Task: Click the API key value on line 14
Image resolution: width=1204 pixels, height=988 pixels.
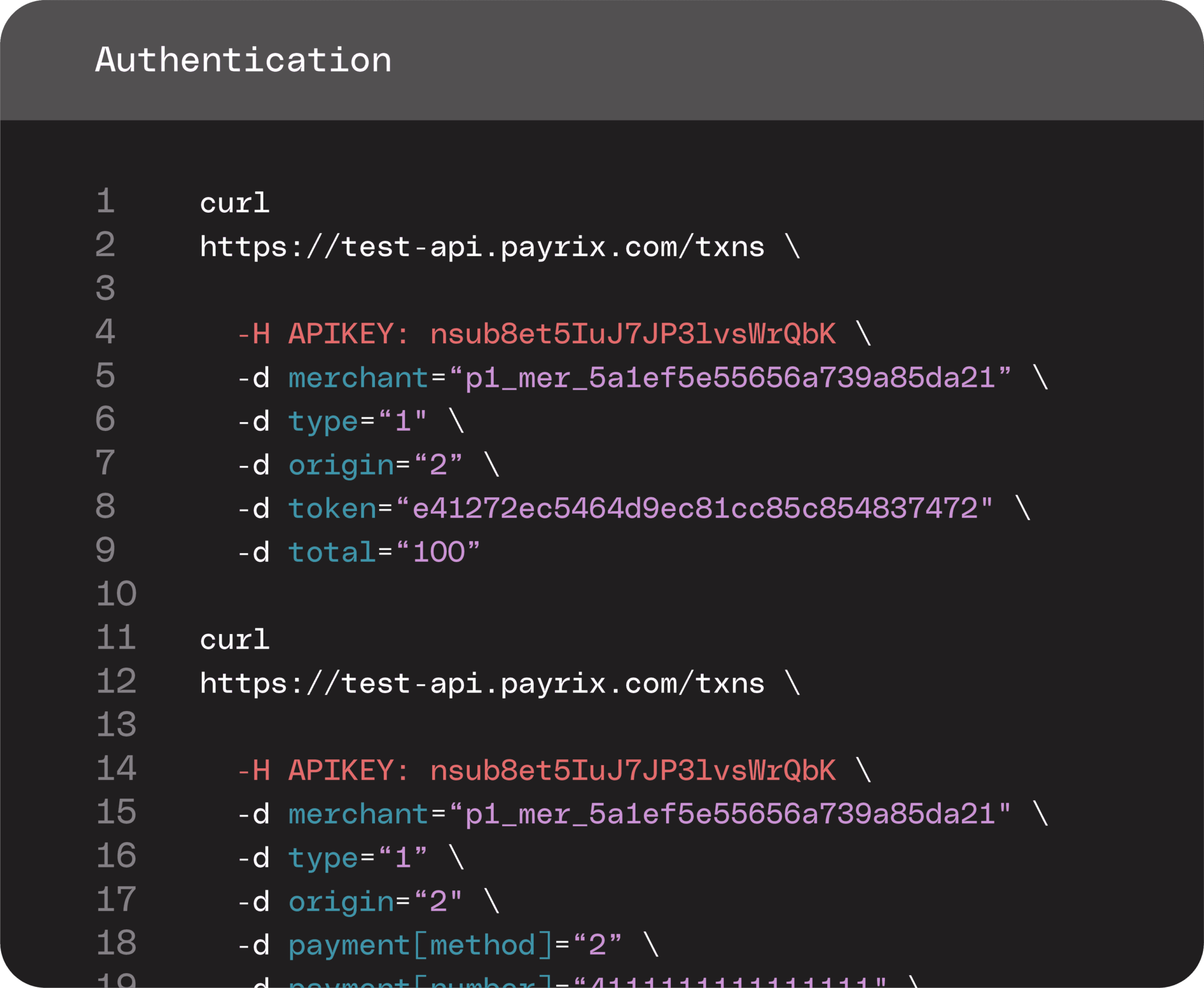Action: pos(633,771)
